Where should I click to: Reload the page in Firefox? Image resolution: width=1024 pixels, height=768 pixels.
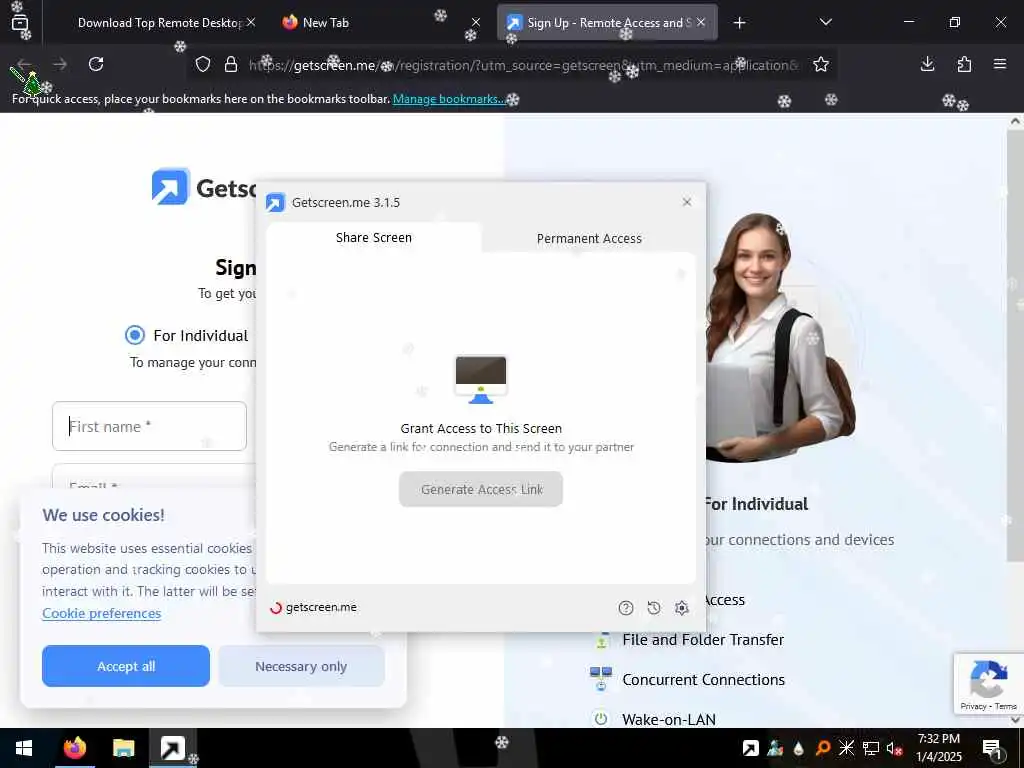point(96,64)
